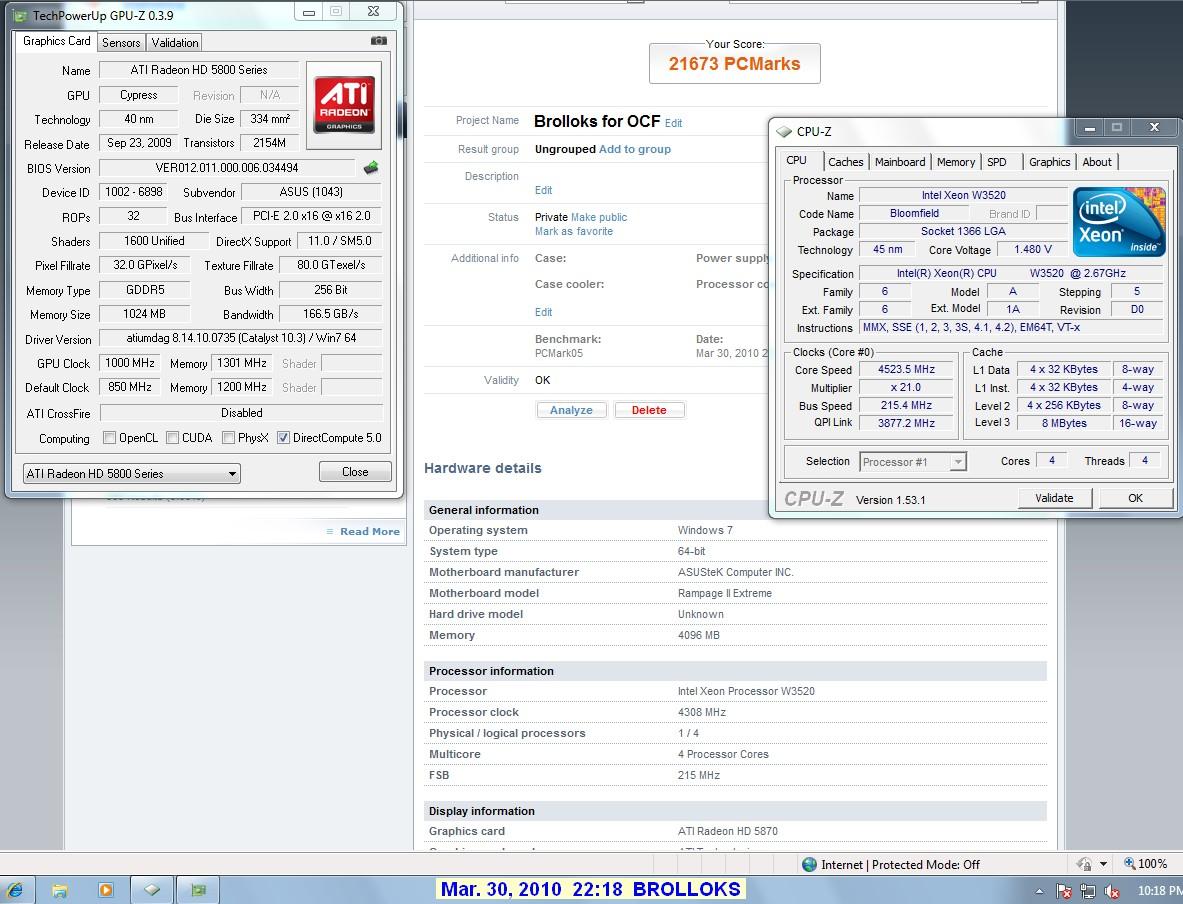Click the Core Voltage 1.480 V value
Image resolution: width=1183 pixels, height=904 pixels.
pos(1033,250)
